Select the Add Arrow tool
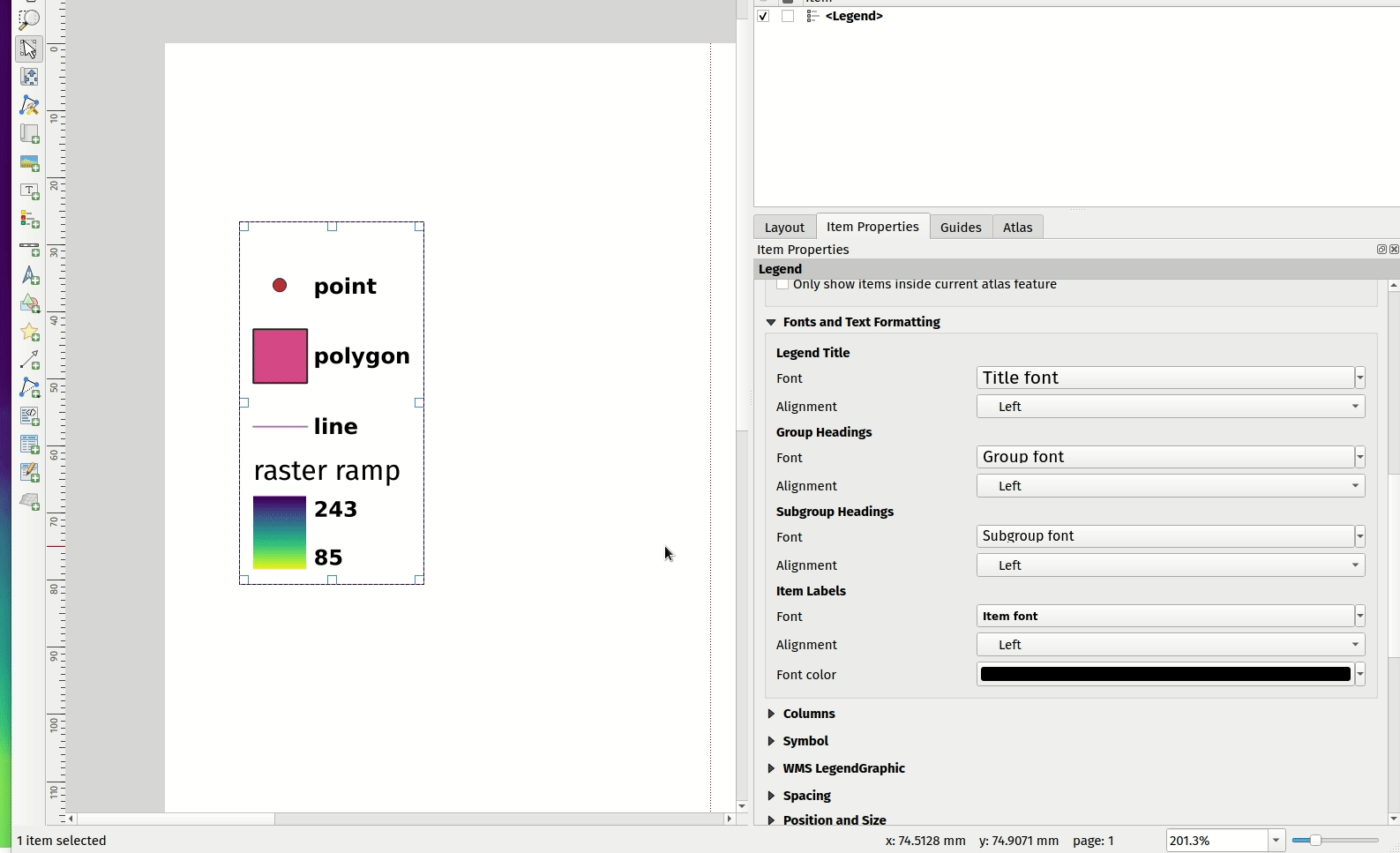Image resolution: width=1400 pixels, height=853 pixels. tap(29, 360)
